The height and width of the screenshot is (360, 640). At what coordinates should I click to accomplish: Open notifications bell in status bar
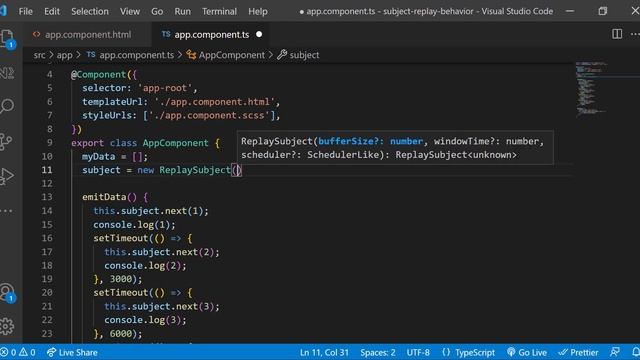[x=636, y=352]
